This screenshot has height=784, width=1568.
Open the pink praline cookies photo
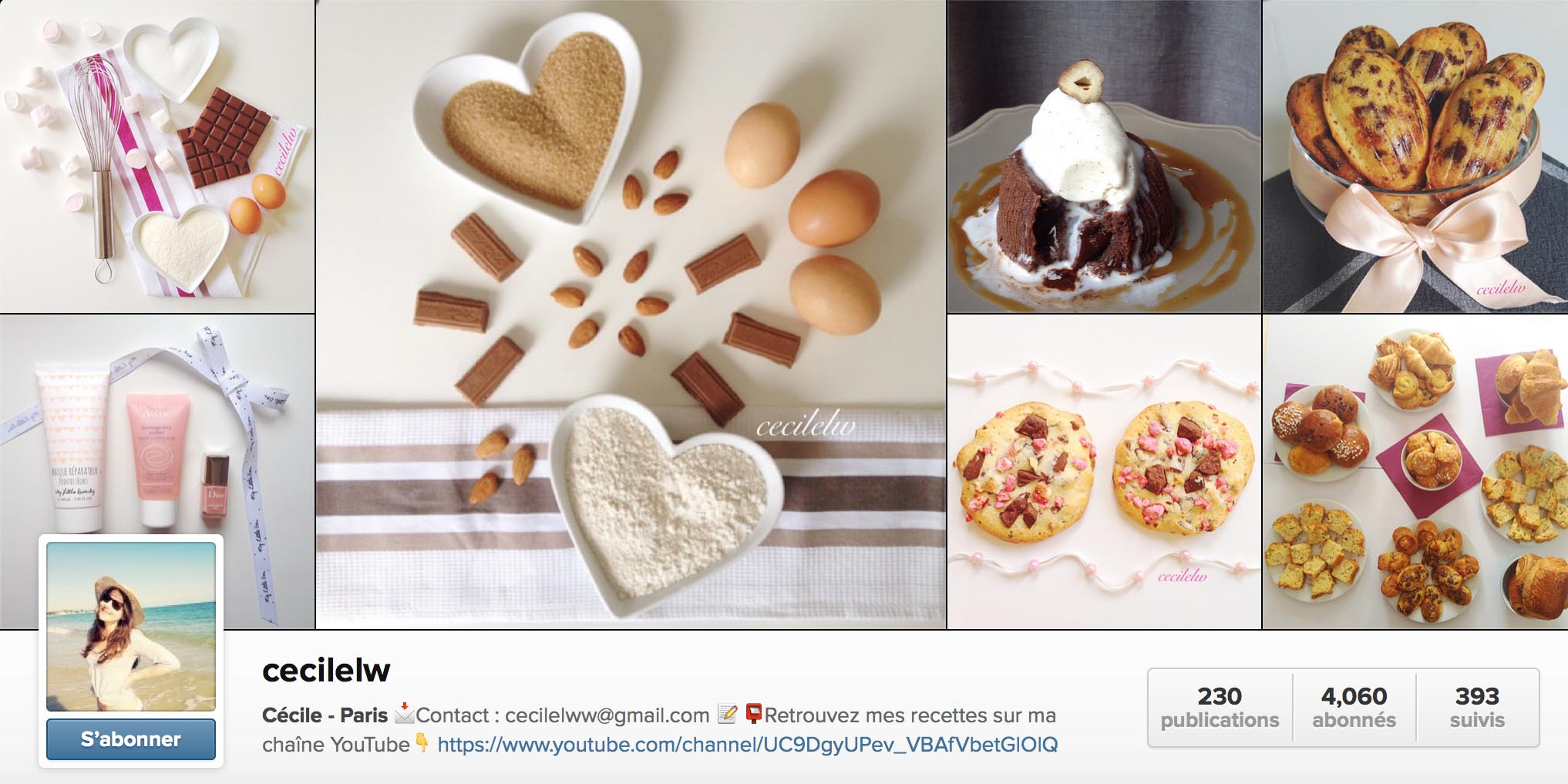(x=1103, y=472)
